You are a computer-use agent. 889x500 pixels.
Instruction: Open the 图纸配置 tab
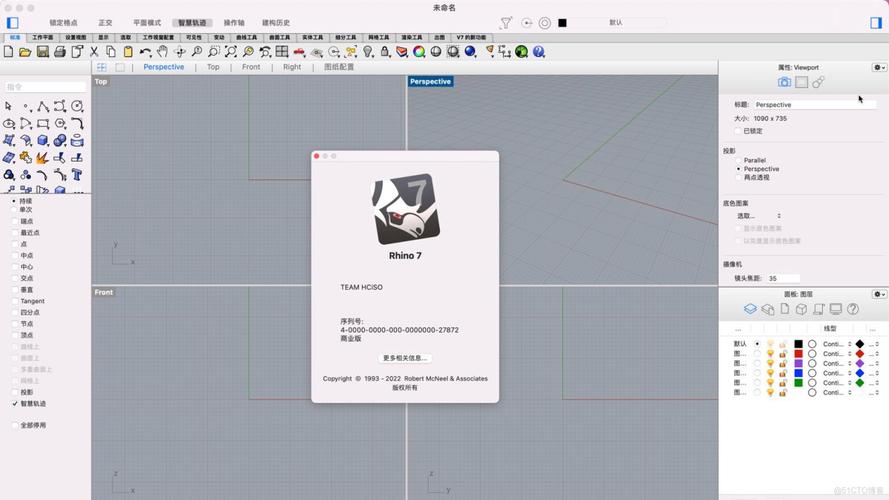point(339,67)
